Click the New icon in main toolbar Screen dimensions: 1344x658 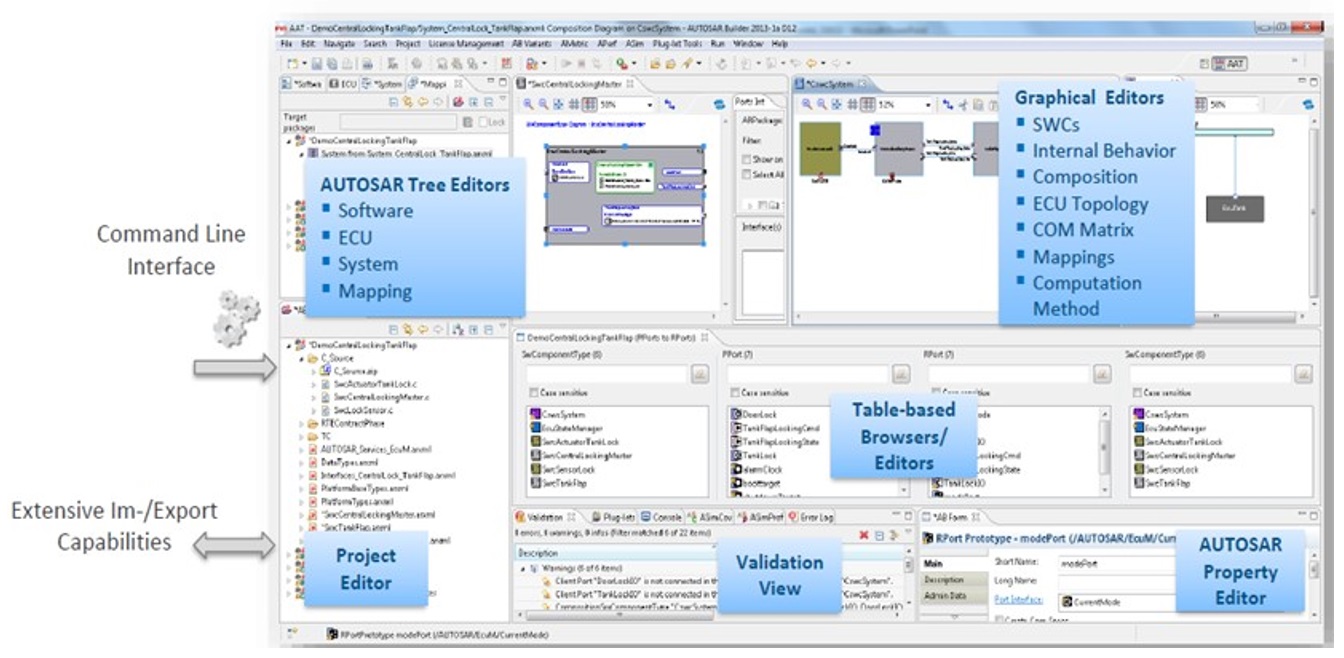pos(291,64)
